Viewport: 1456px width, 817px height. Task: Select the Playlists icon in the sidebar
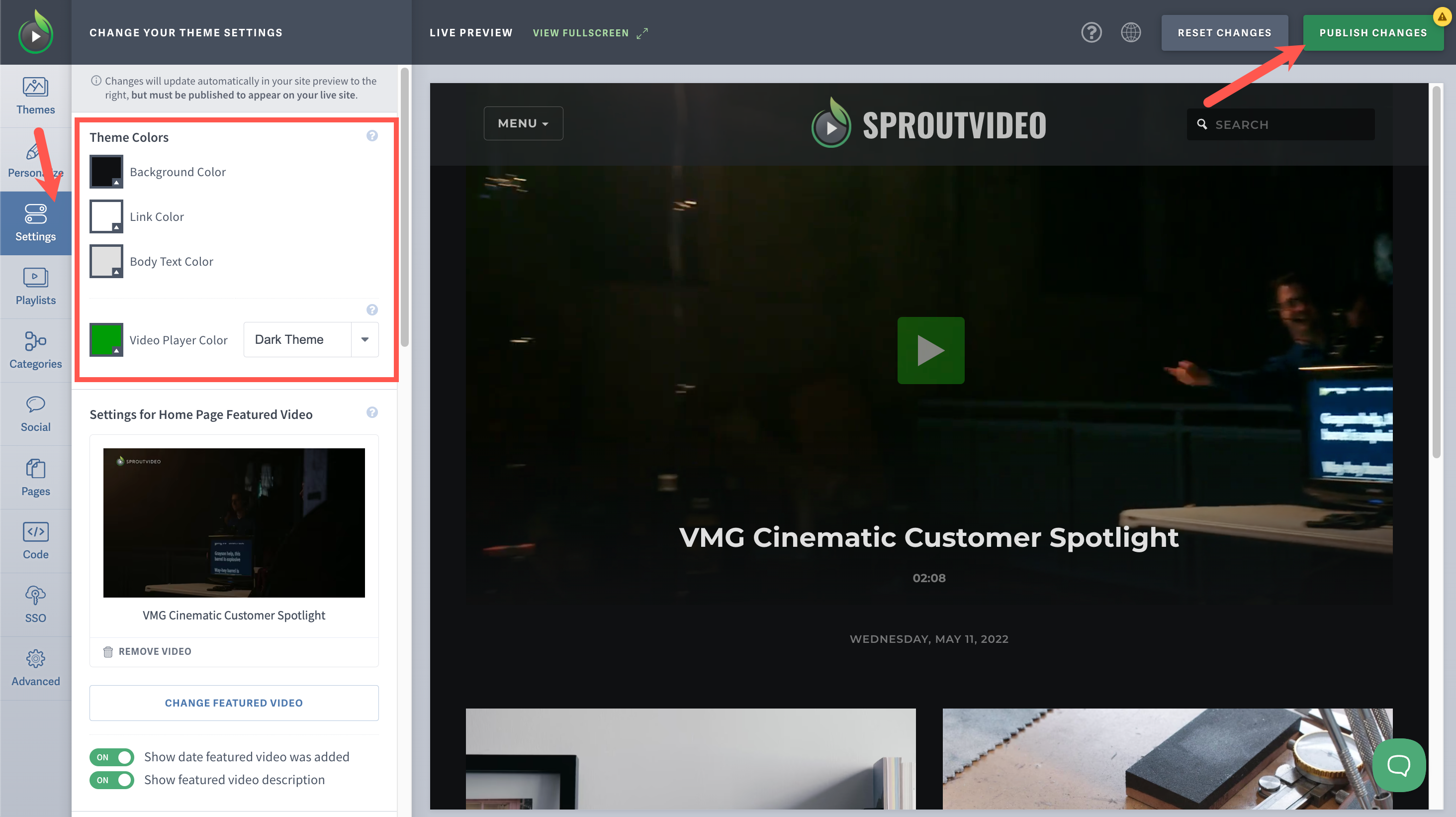click(35, 287)
